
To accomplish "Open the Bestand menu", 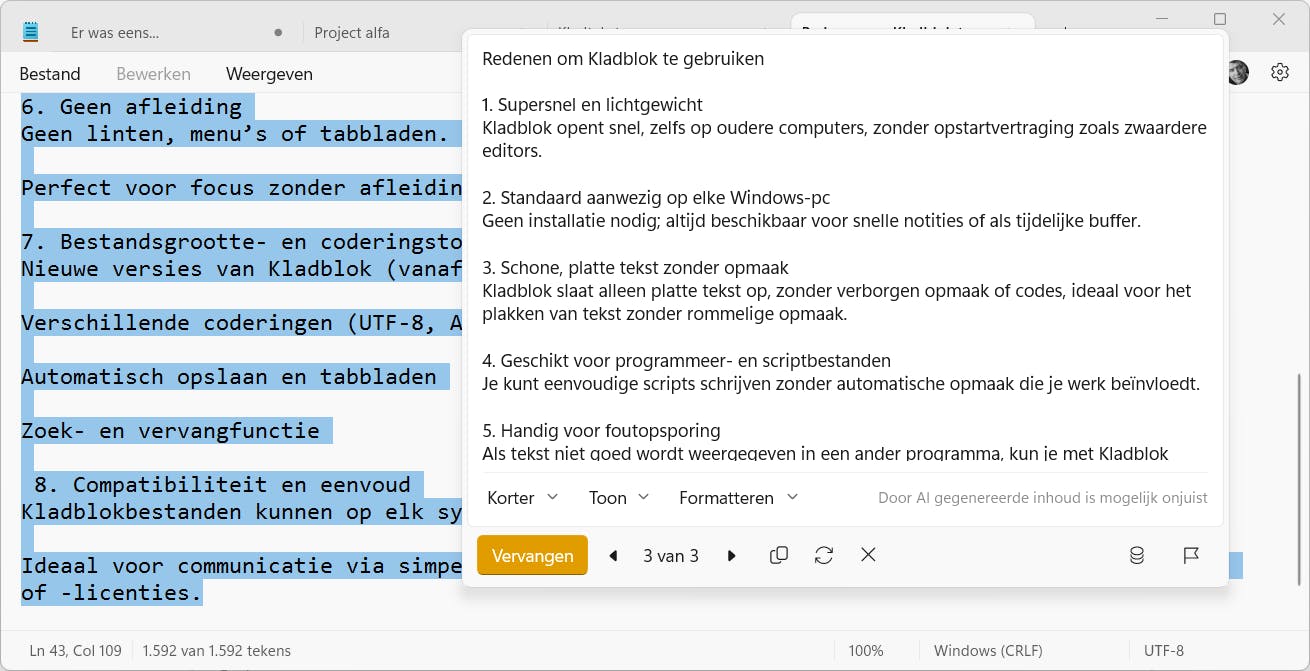I will (x=50, y=73).
